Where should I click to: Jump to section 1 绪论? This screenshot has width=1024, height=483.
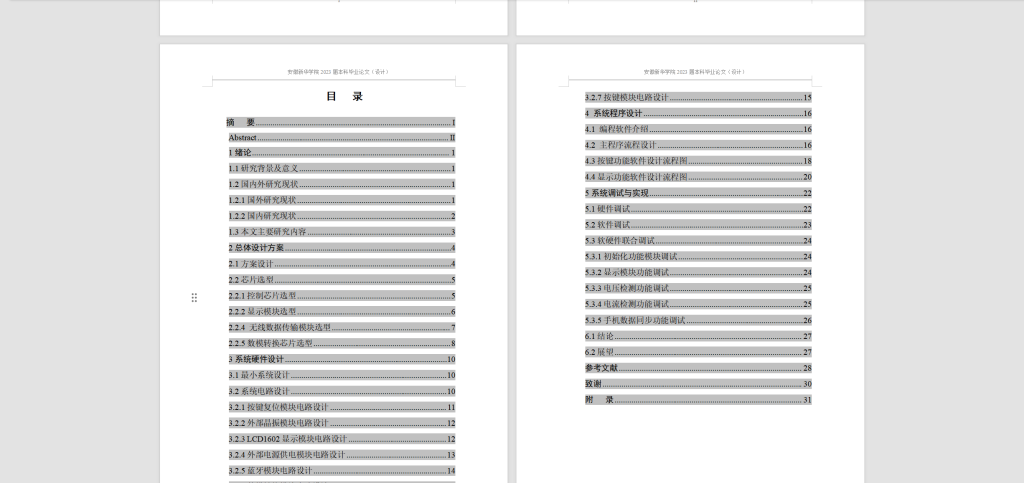[x=240, y=153]
